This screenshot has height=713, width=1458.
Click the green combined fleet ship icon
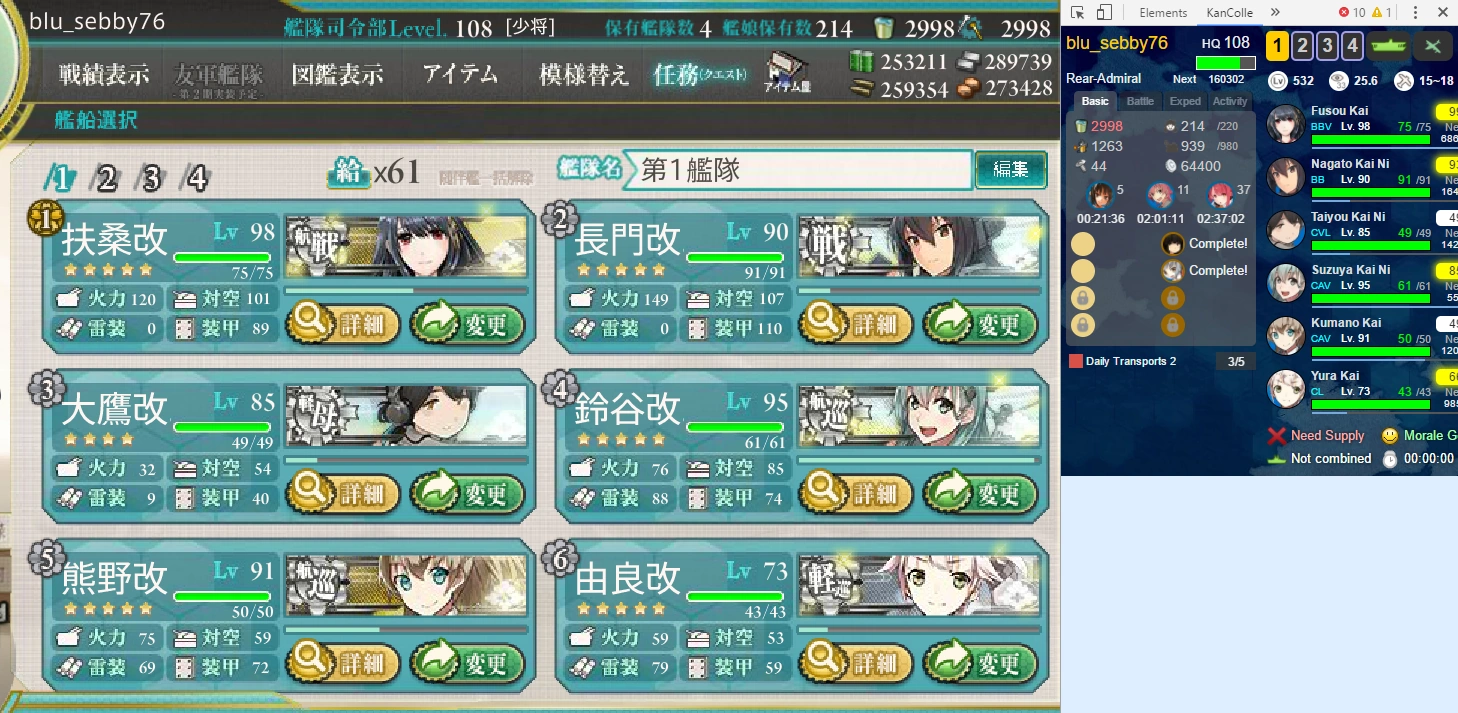point(1388,46)
